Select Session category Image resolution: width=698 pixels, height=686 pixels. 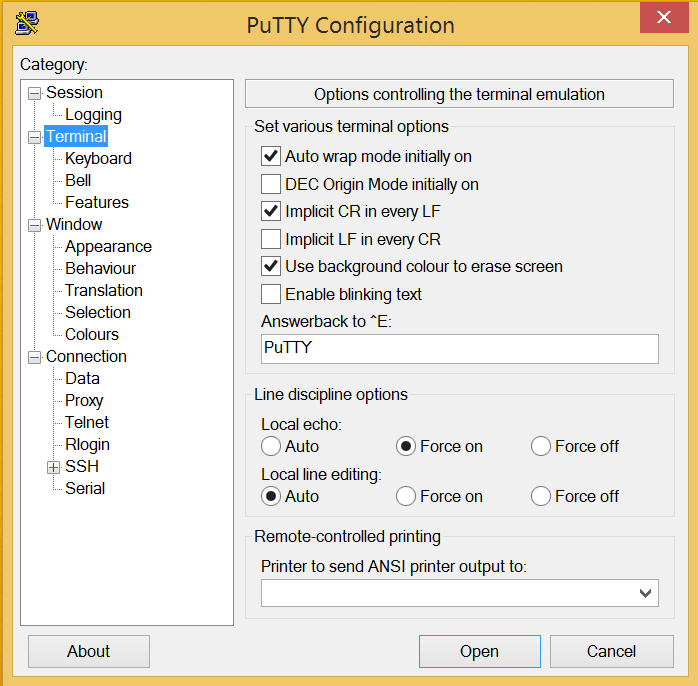tap(74, 93)
